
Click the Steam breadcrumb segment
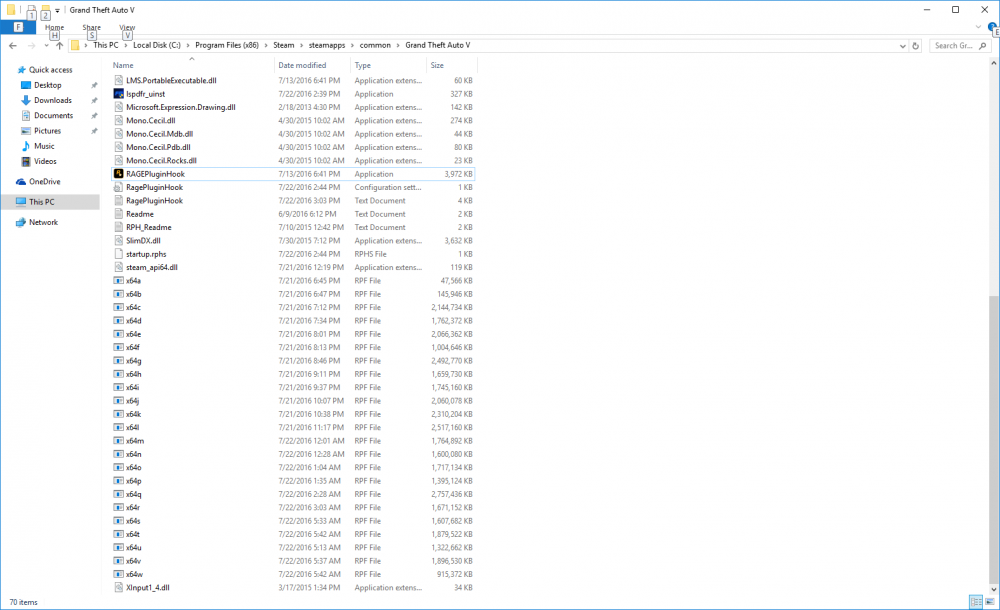tap(284, 45)
